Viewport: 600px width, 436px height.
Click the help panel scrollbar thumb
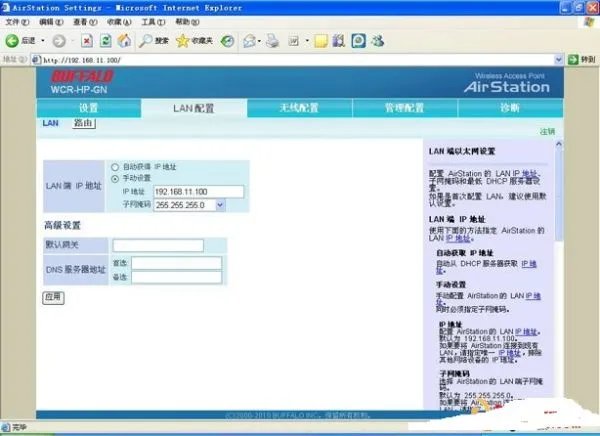[x=559, y=195]
